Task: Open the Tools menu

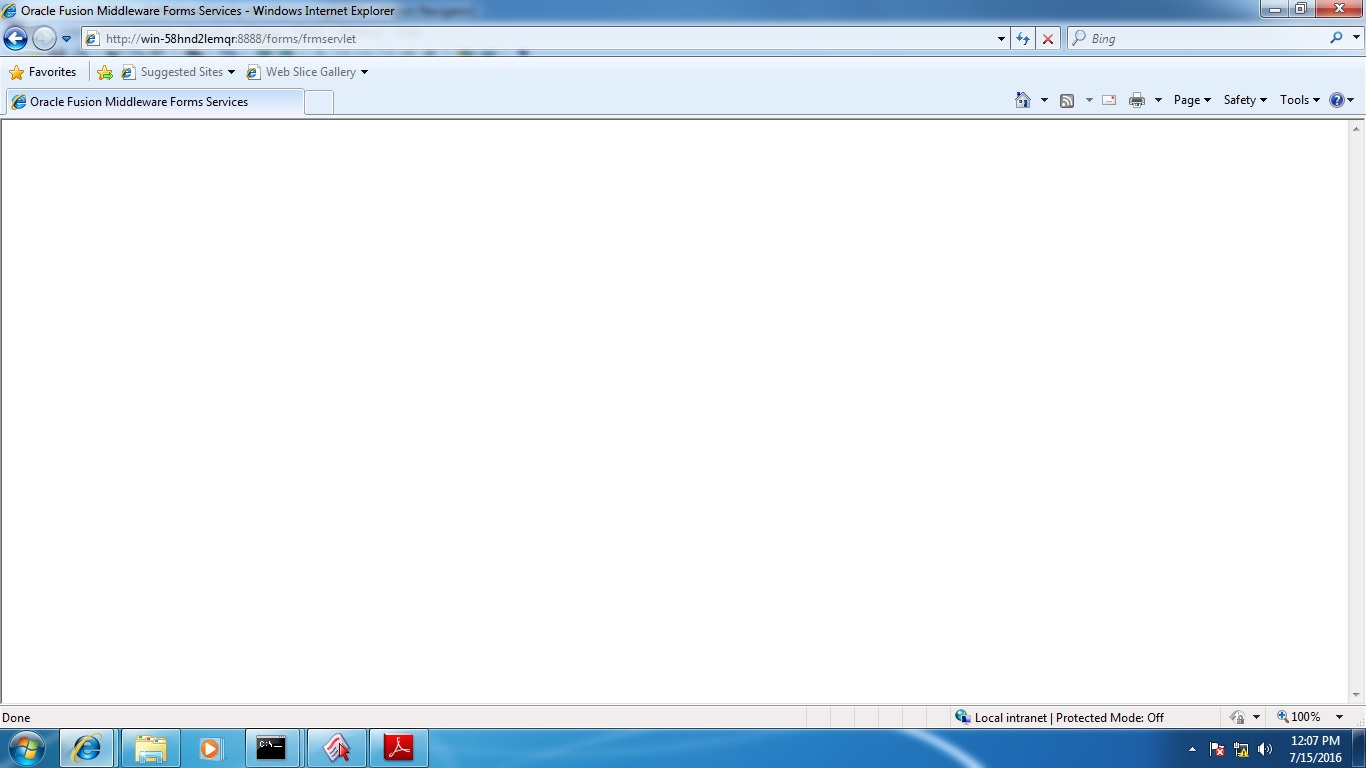Action: coord(1299,100)
